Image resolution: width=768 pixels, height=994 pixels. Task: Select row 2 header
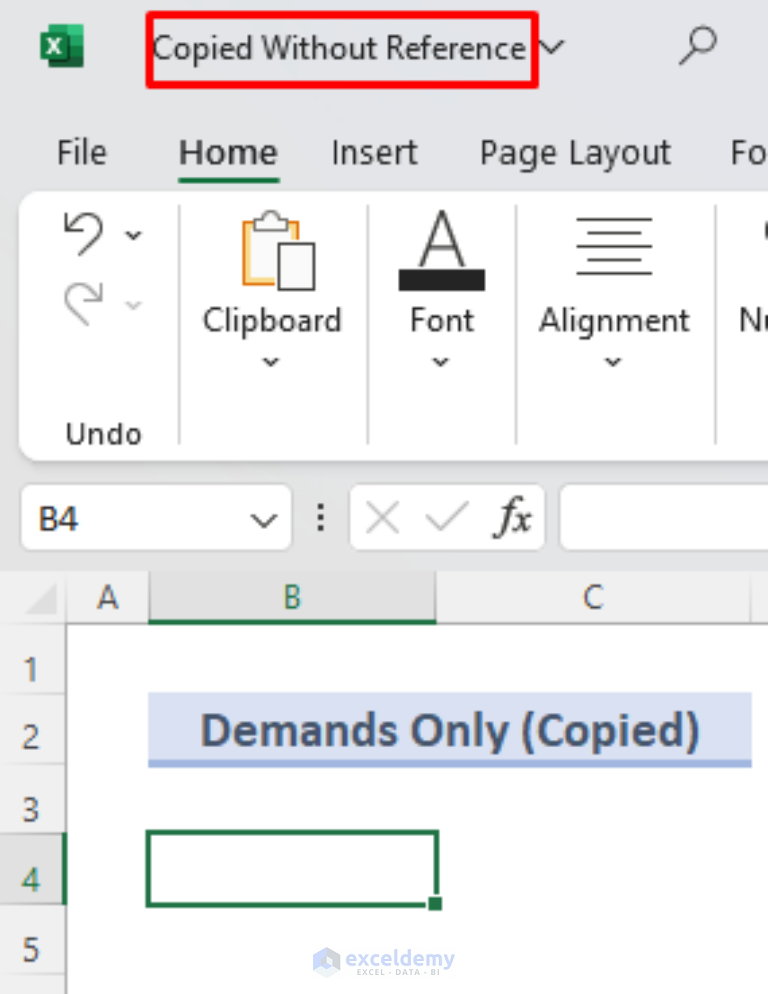pyautogui.click(x=31, y=738)
